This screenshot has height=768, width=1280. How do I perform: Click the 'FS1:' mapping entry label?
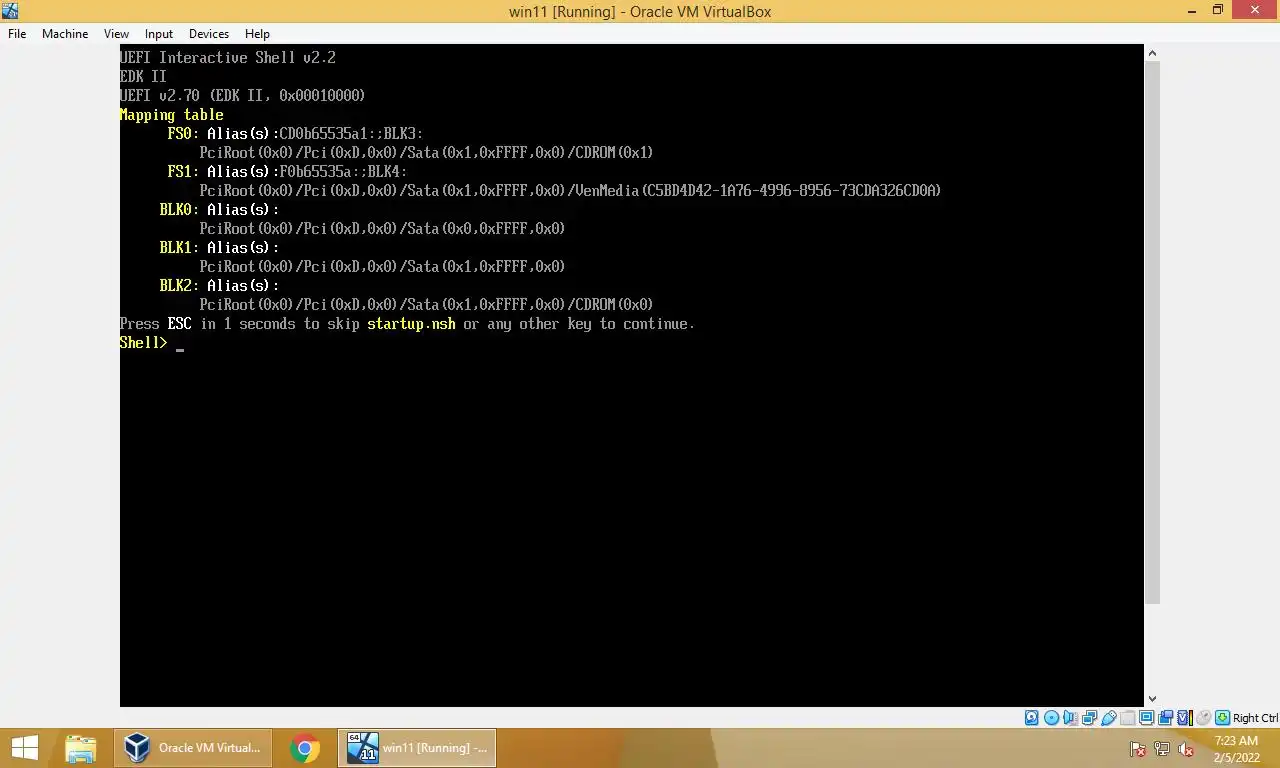coord(183,172)
